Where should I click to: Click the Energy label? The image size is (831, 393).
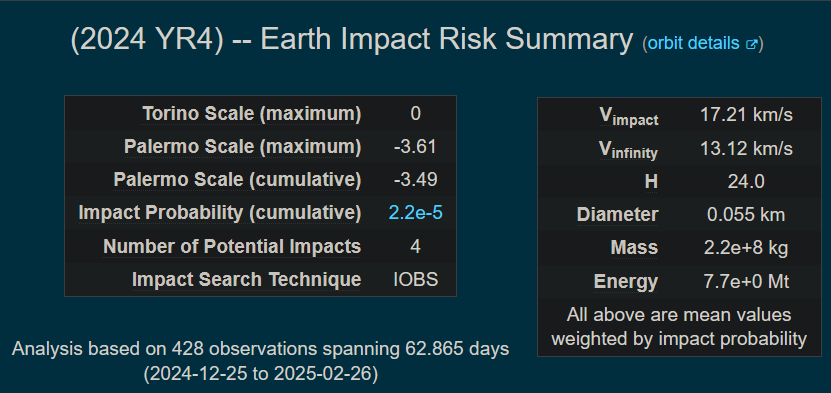(626, 282)
